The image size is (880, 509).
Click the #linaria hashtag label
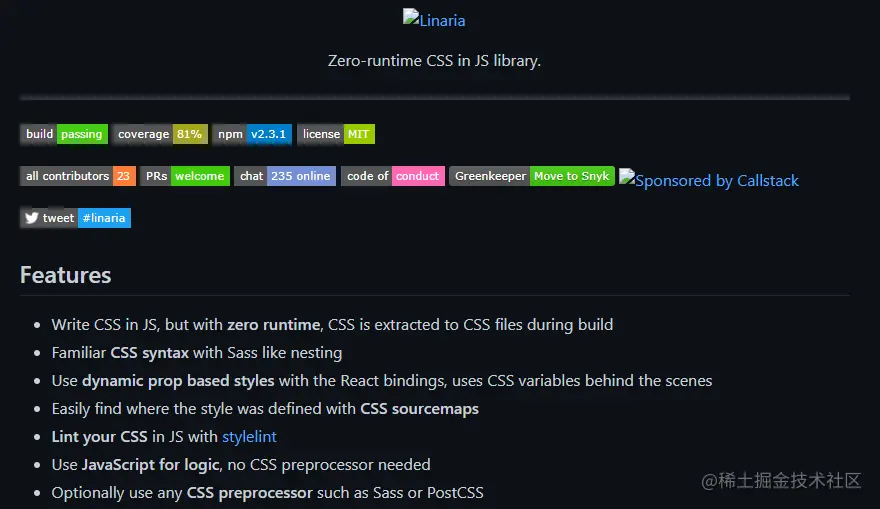coord(104,218)
